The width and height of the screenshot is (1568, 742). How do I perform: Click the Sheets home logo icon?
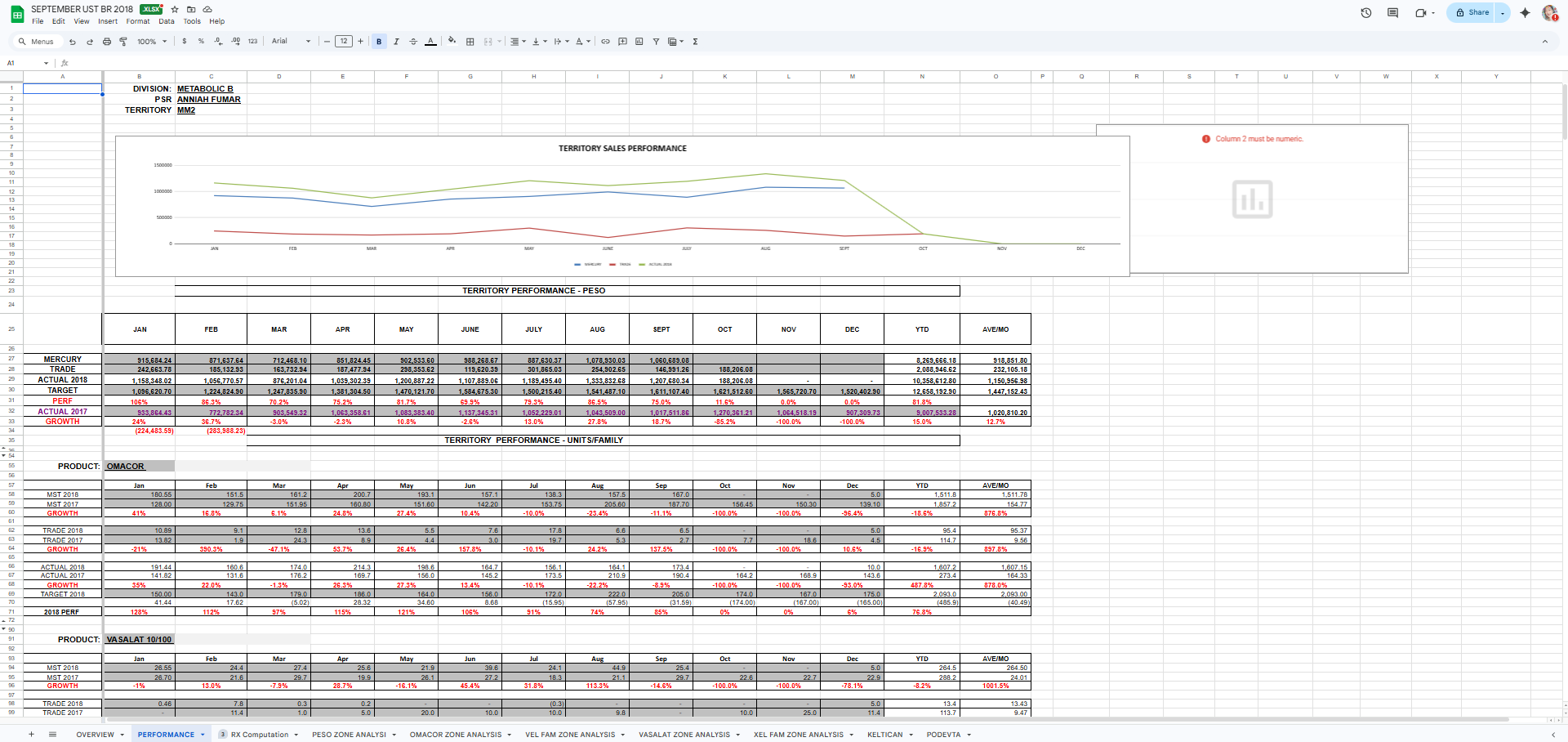[x=16, y=15]
